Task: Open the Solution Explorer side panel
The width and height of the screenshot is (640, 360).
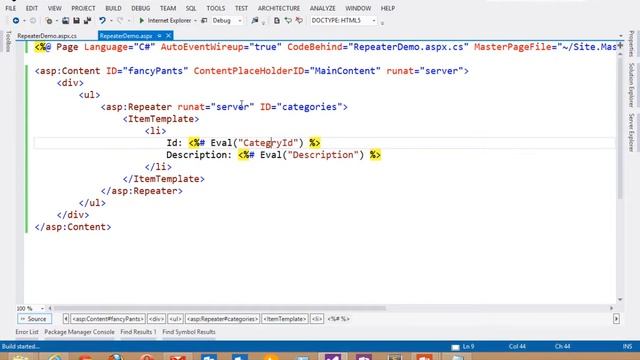Action: (x=631, y=85)
